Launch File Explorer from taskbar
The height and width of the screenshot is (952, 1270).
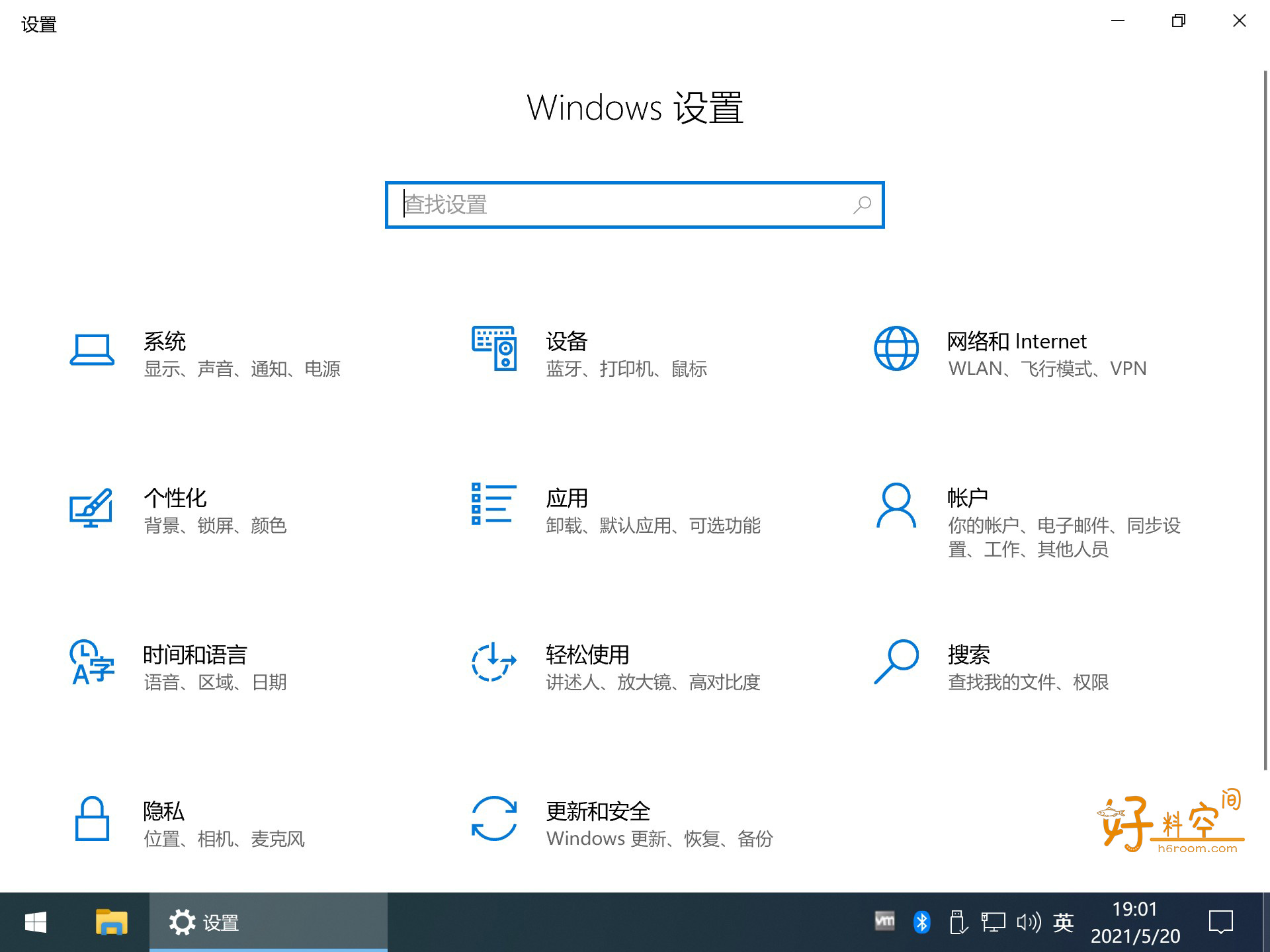click(111, 922)
